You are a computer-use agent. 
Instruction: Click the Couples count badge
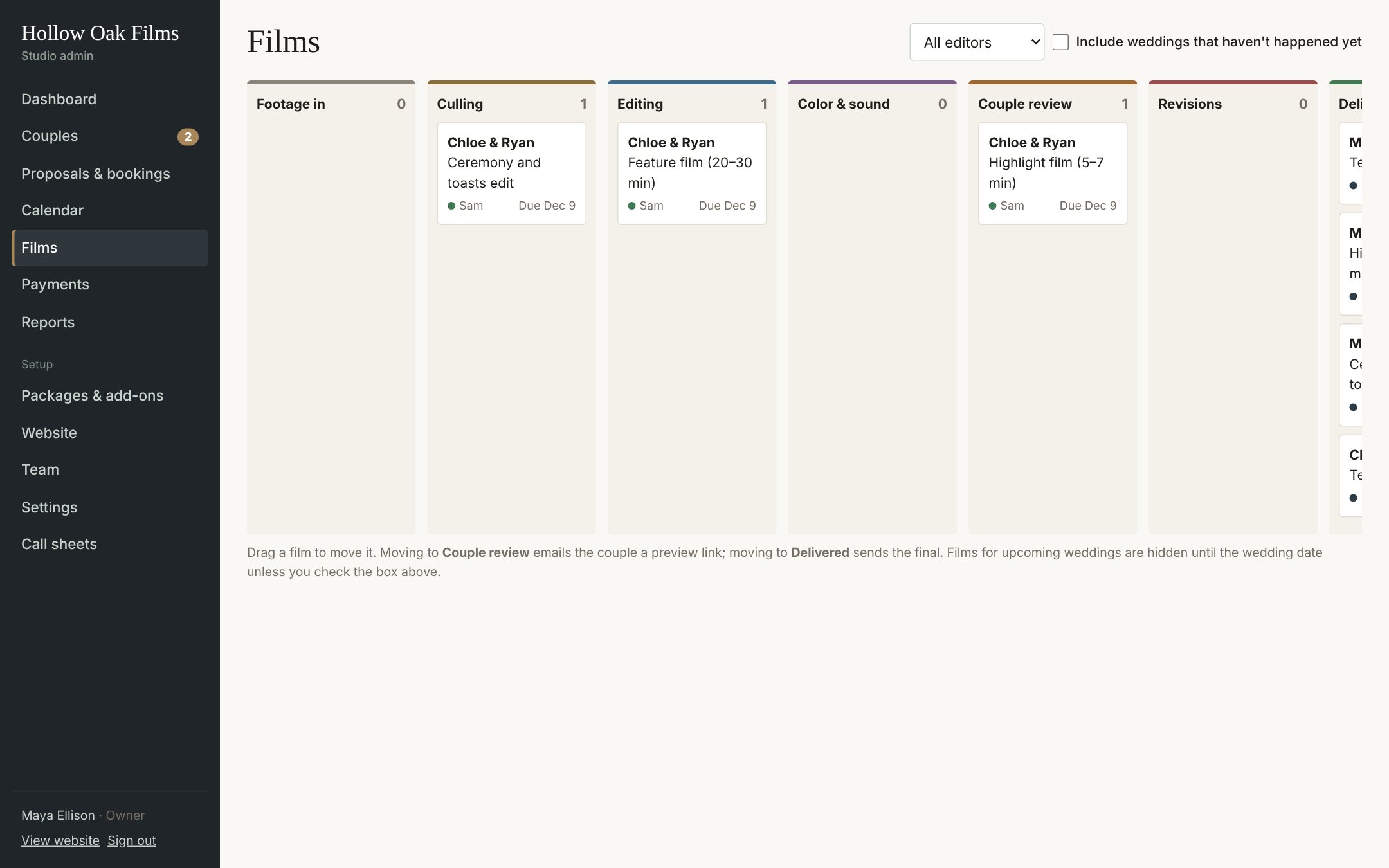coord(188,136)
